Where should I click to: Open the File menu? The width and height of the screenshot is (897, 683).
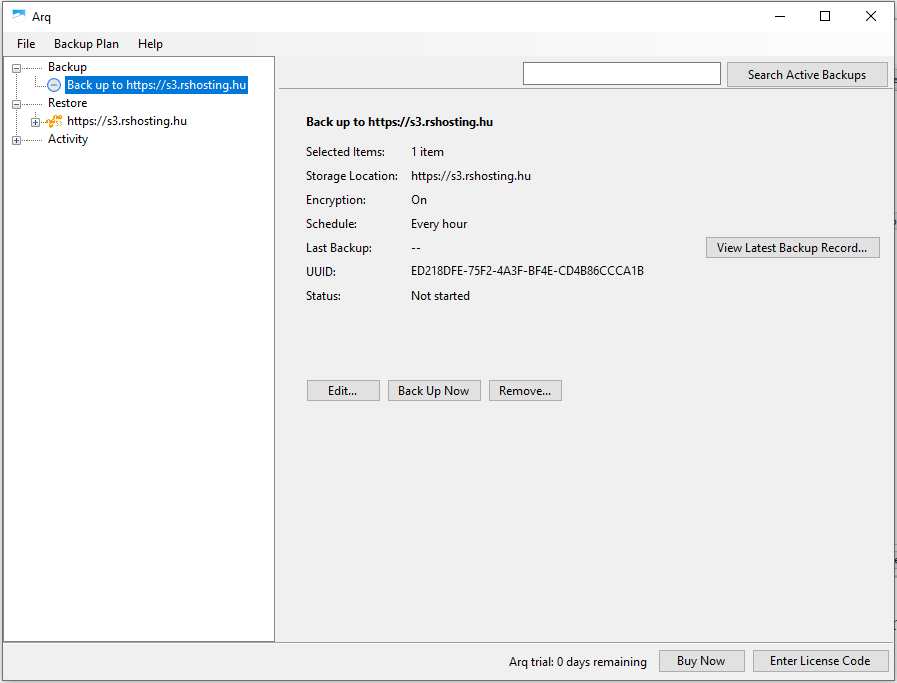pyautogui.click(x=26, y=44)
